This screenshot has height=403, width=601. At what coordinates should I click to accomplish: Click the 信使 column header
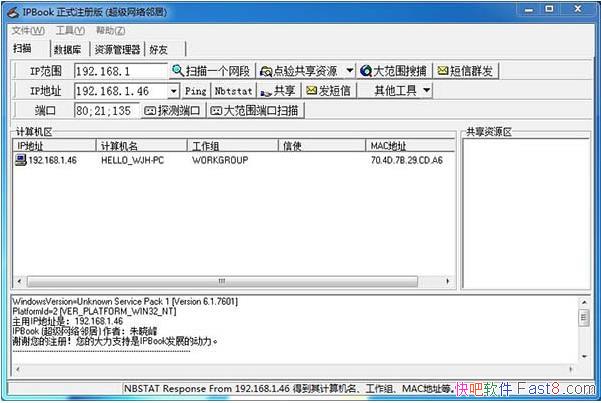(x=322, y=146)
